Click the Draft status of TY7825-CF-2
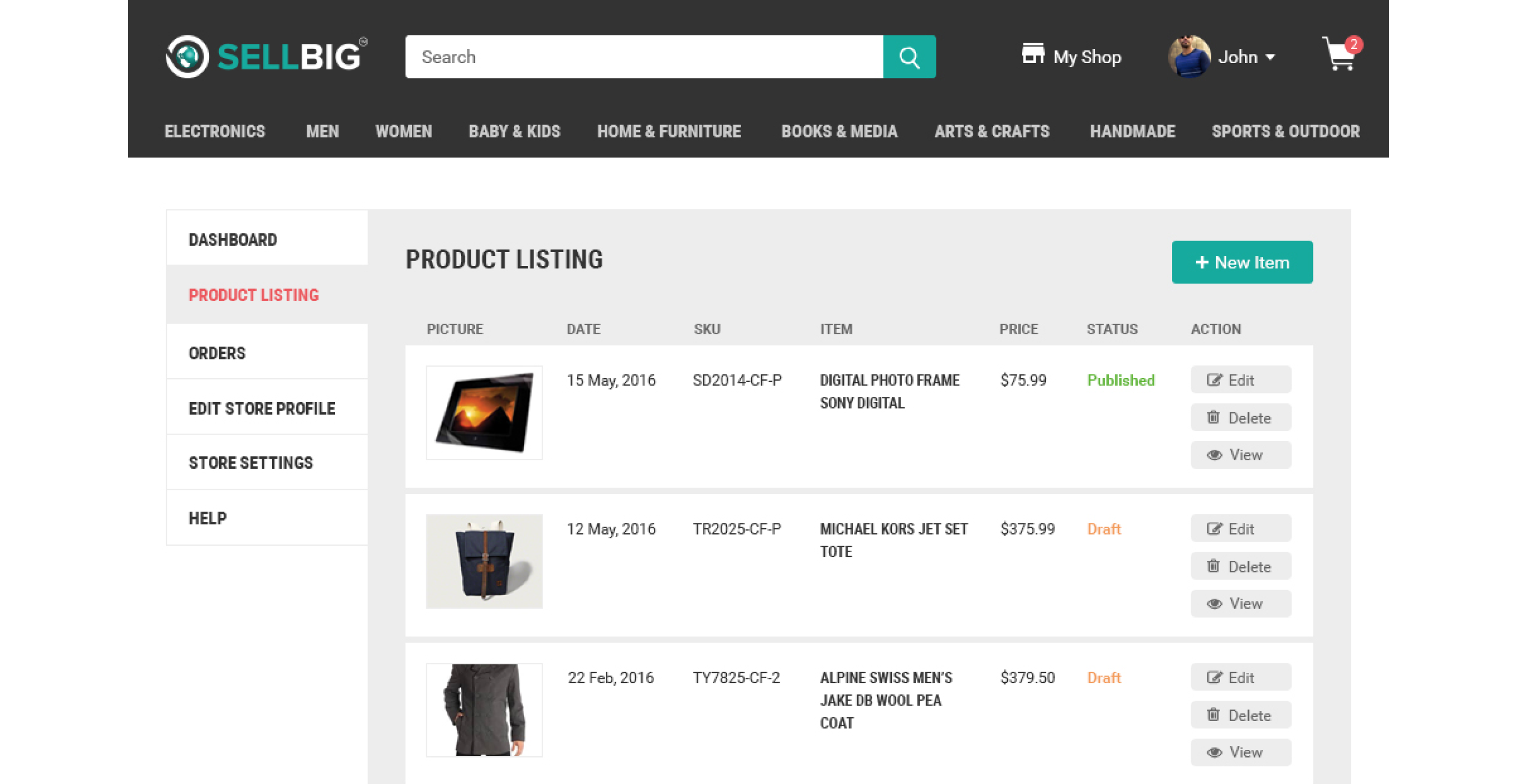This screenshot has height=784, width=1517. pos(1104,678)
